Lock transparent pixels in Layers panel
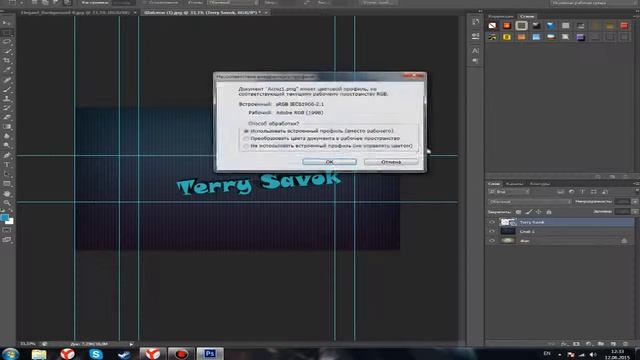The image size is (640, 360). 518,212
